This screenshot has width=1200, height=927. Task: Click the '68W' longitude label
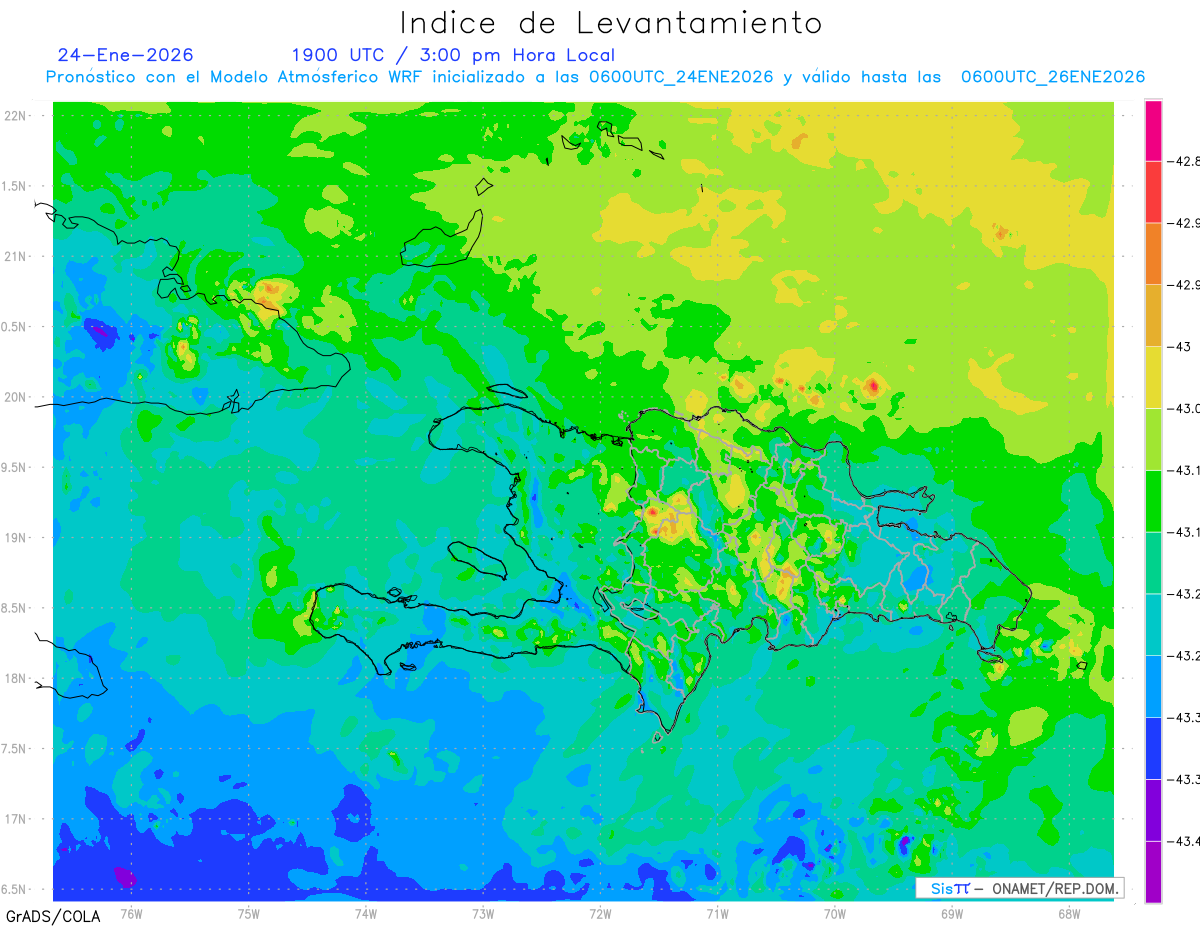pos(1069,914)
